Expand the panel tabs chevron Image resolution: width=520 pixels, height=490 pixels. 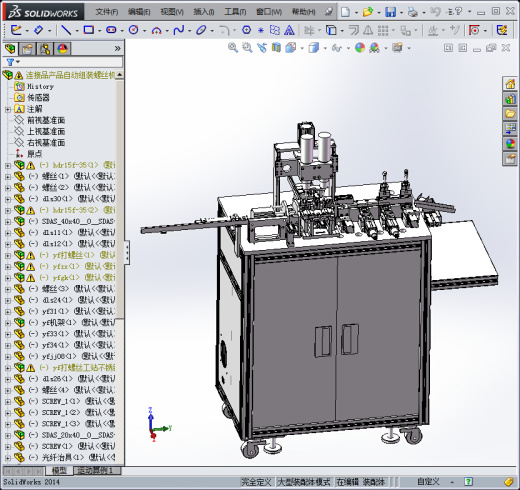117,49
